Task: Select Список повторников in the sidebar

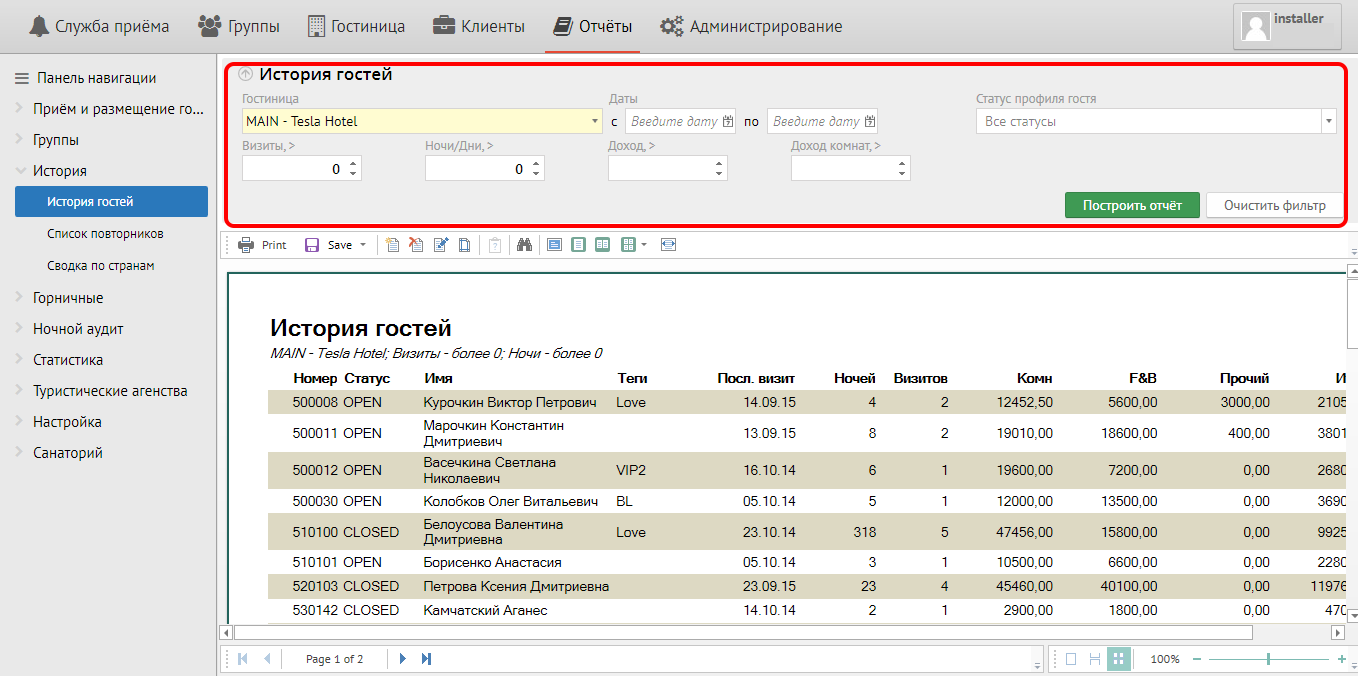Action: [x=105, y=234]
